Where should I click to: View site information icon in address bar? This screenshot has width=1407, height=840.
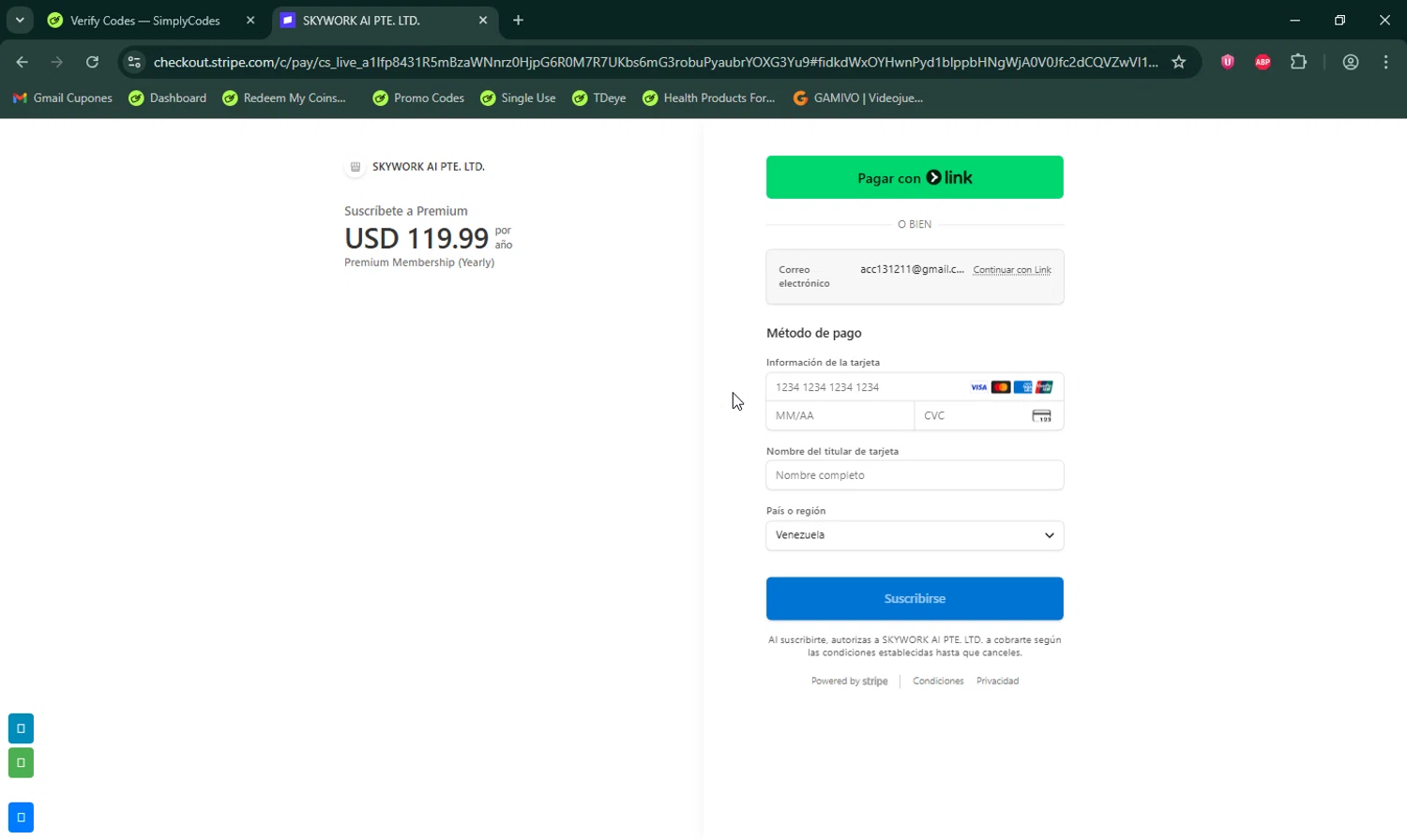(134, 62)
